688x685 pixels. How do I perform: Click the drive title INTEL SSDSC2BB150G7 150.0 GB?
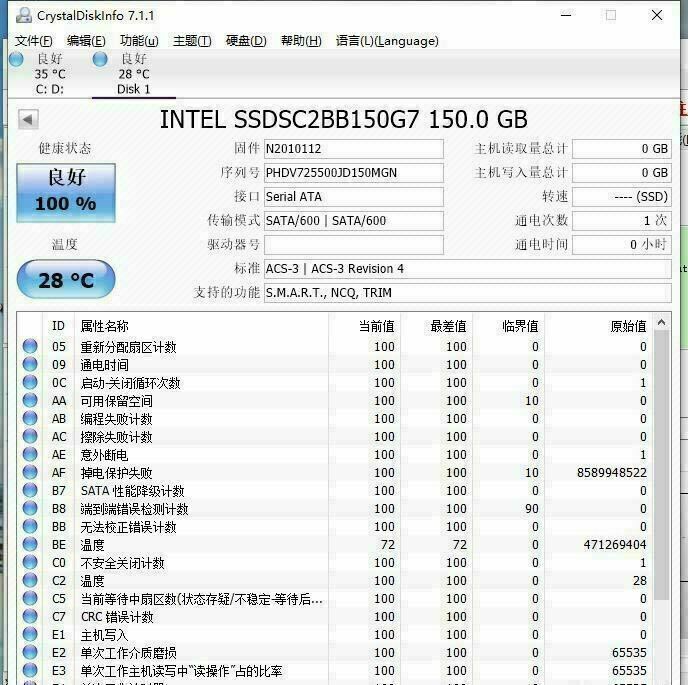tap(344, 119)
